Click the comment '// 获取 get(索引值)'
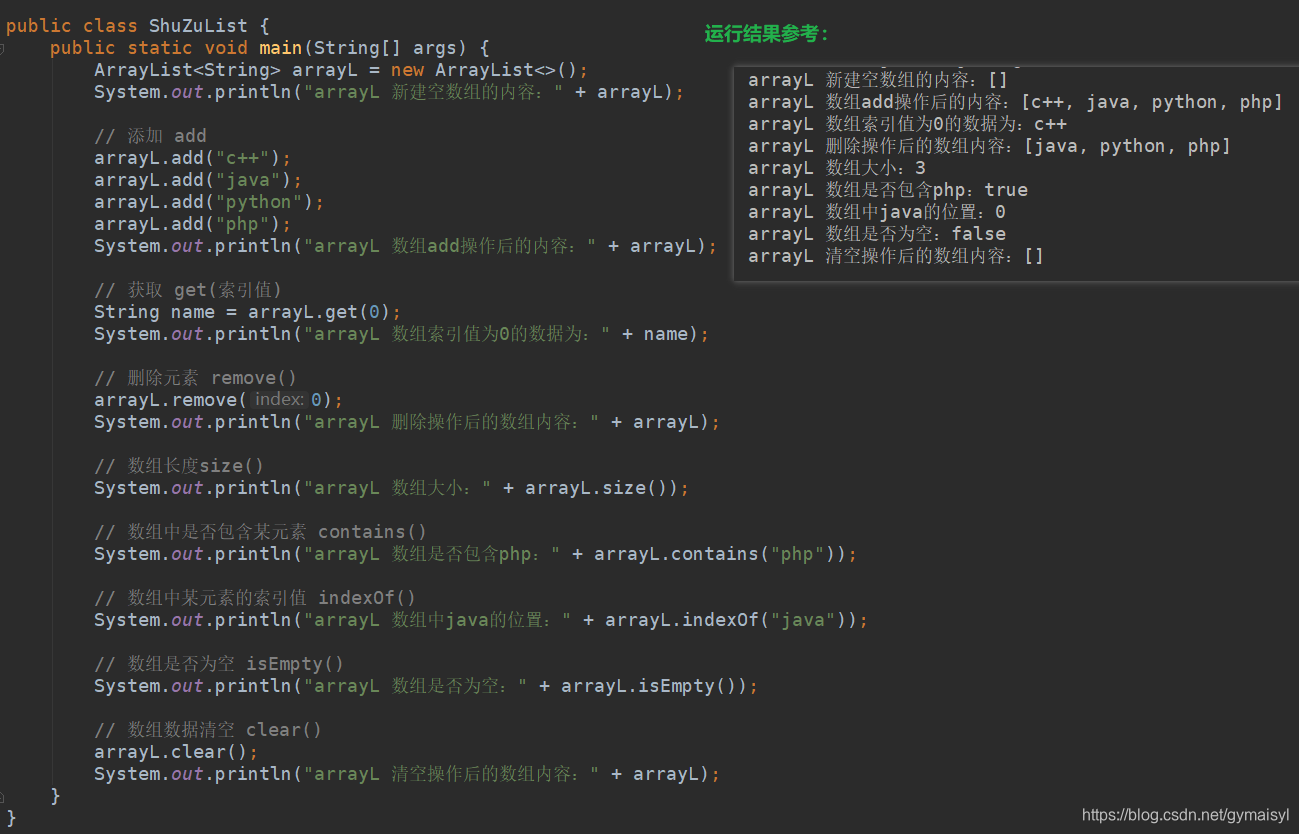Image resolution: width=1299 pixels, height=834 pixels. (x=188, y=290)
